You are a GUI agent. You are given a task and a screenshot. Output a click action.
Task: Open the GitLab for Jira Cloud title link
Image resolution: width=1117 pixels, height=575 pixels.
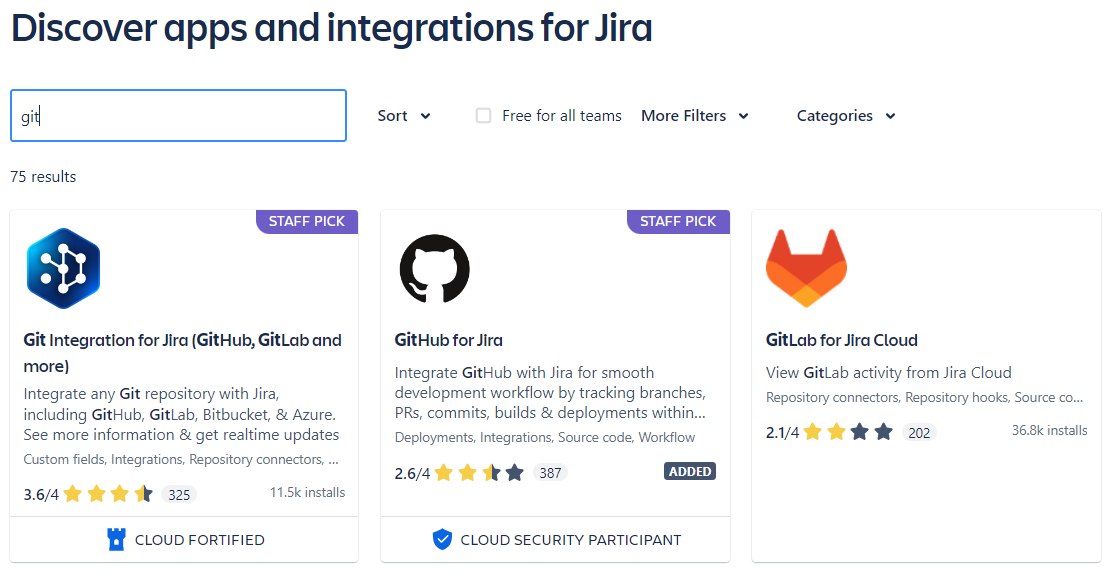pyautogui.click(x=841, y=341)
